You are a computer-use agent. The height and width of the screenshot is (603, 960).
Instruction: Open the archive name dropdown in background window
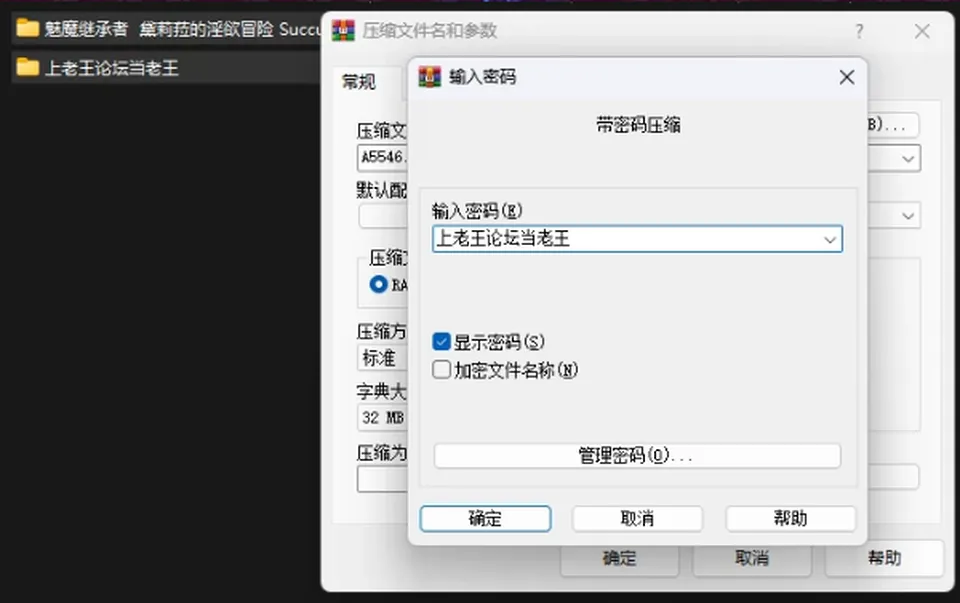point(908,159)
